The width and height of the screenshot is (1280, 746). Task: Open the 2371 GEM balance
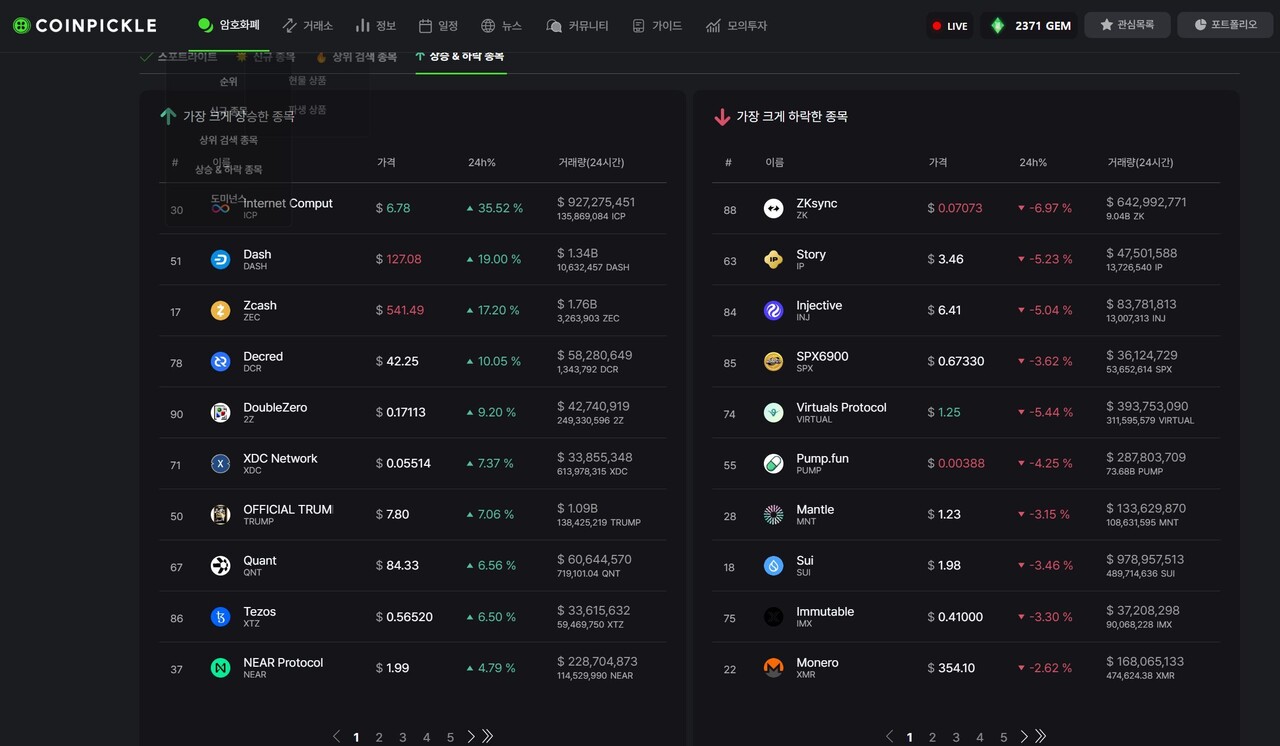click(x=1030, y=26)
